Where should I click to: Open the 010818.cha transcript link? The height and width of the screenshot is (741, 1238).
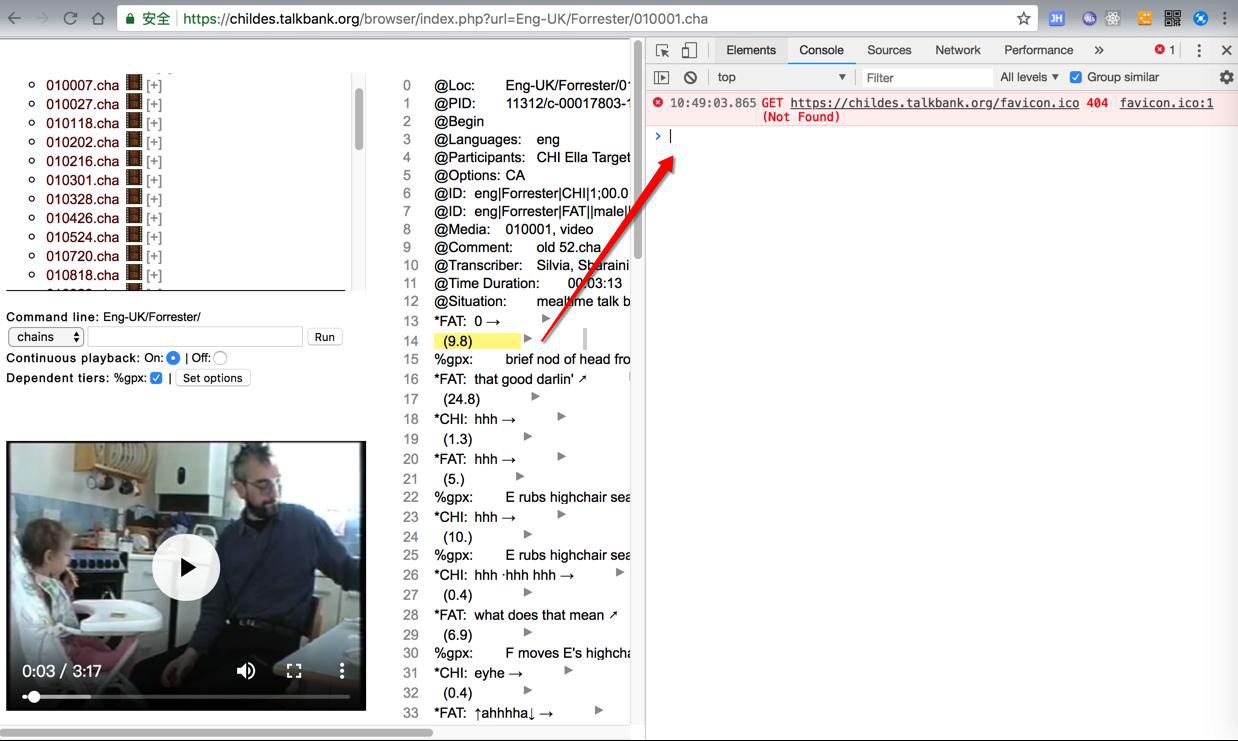pyautogui.click(x=82, y=275)
